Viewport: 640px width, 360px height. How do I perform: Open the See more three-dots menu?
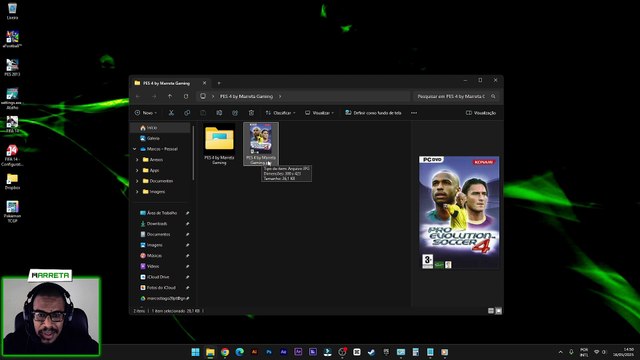coord(414,113)
